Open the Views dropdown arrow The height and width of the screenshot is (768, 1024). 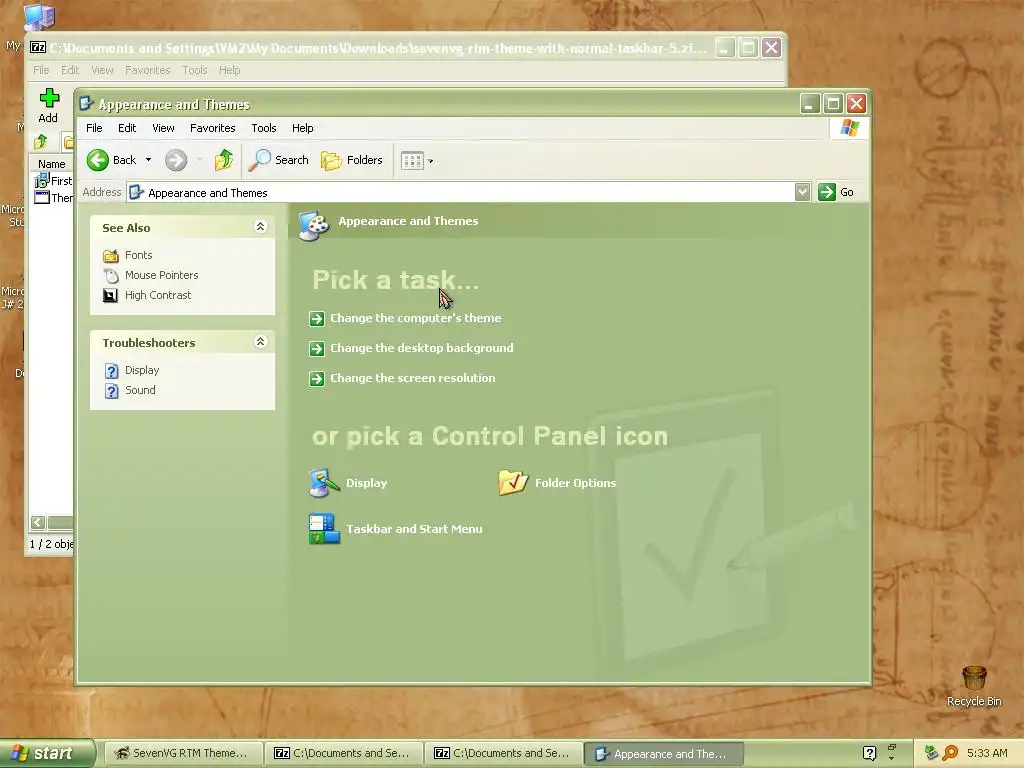point(430,161)
